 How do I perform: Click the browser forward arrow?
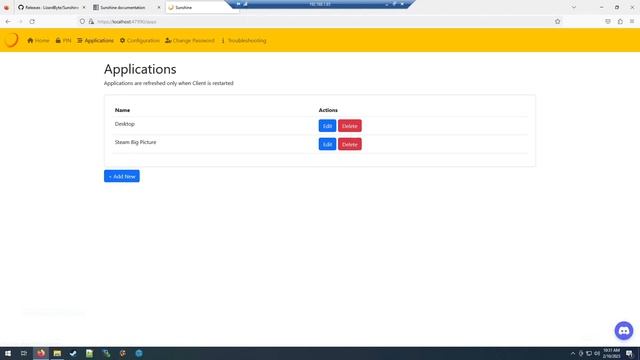coord(20,22)
